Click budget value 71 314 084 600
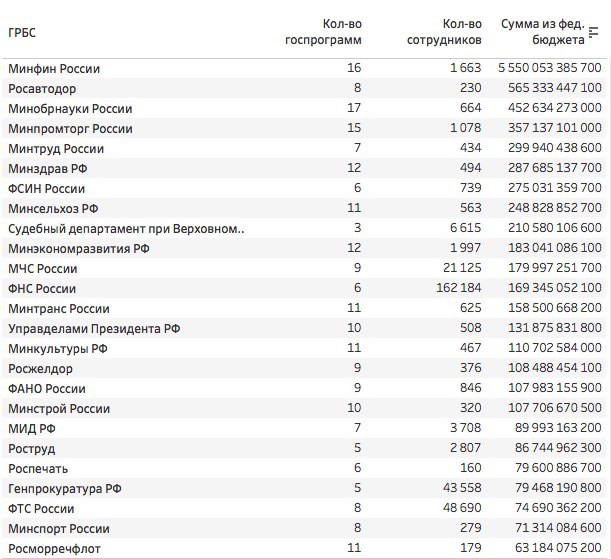Viewport: 611px width, 559px height. 558,528
